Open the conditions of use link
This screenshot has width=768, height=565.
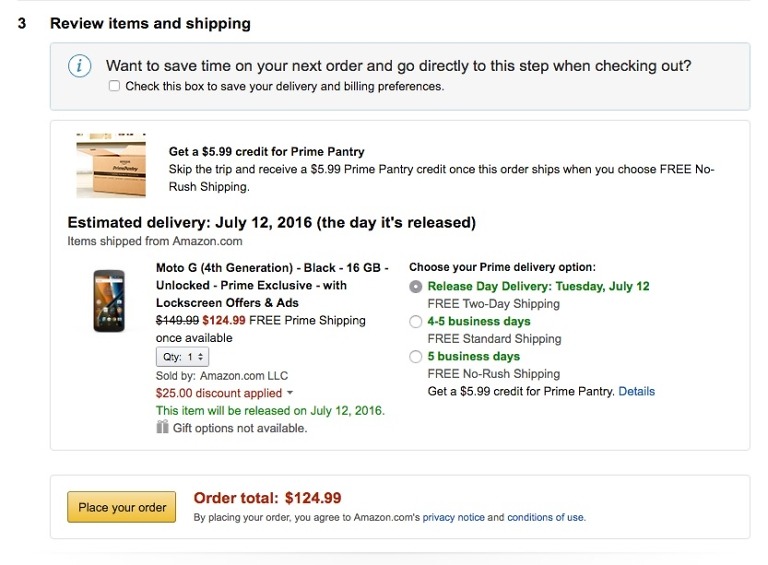pyautogui.click(x=545, y=518)
